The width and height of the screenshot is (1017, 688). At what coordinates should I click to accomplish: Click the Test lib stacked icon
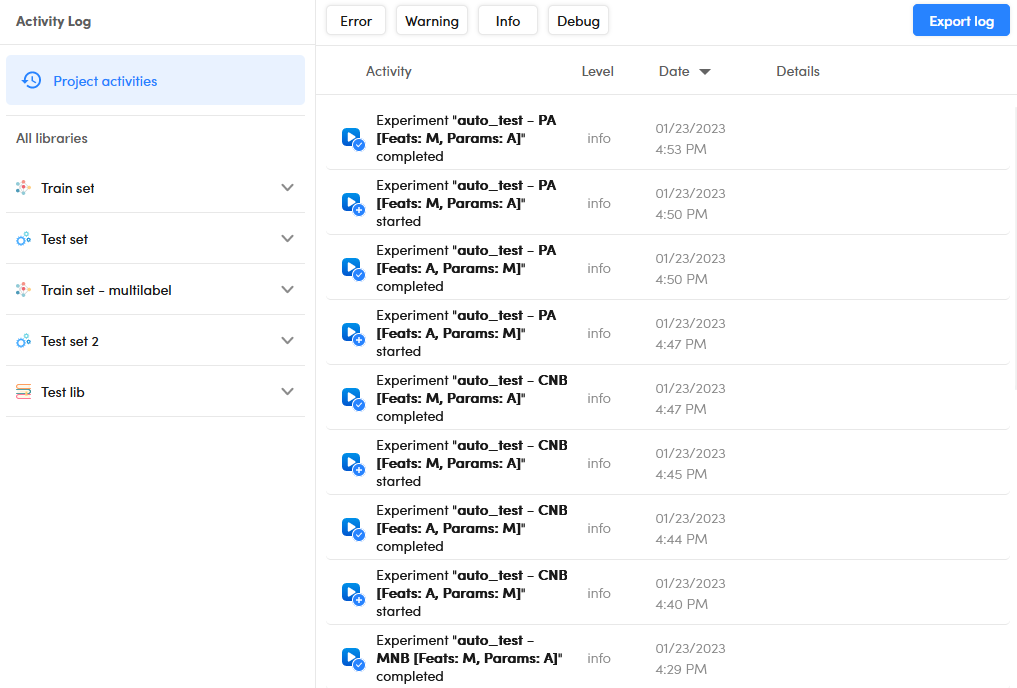click(x=24, y=392)
